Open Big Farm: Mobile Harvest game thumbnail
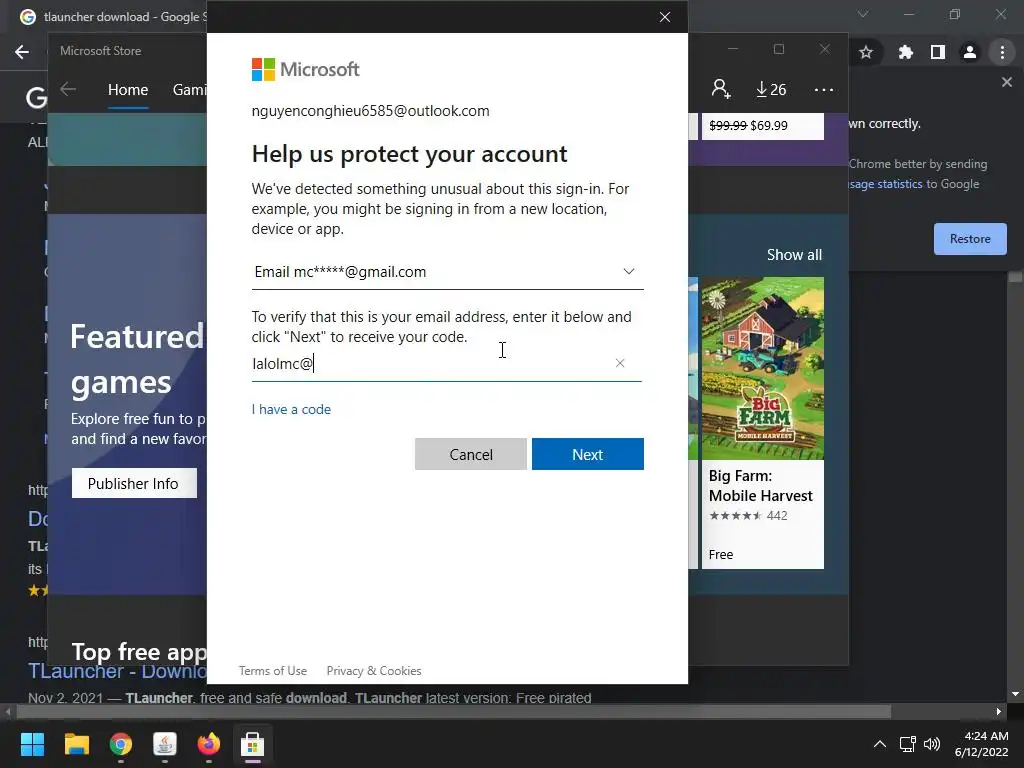The height and width of the screenshot is (768, 1024). (x=763, y=368)
